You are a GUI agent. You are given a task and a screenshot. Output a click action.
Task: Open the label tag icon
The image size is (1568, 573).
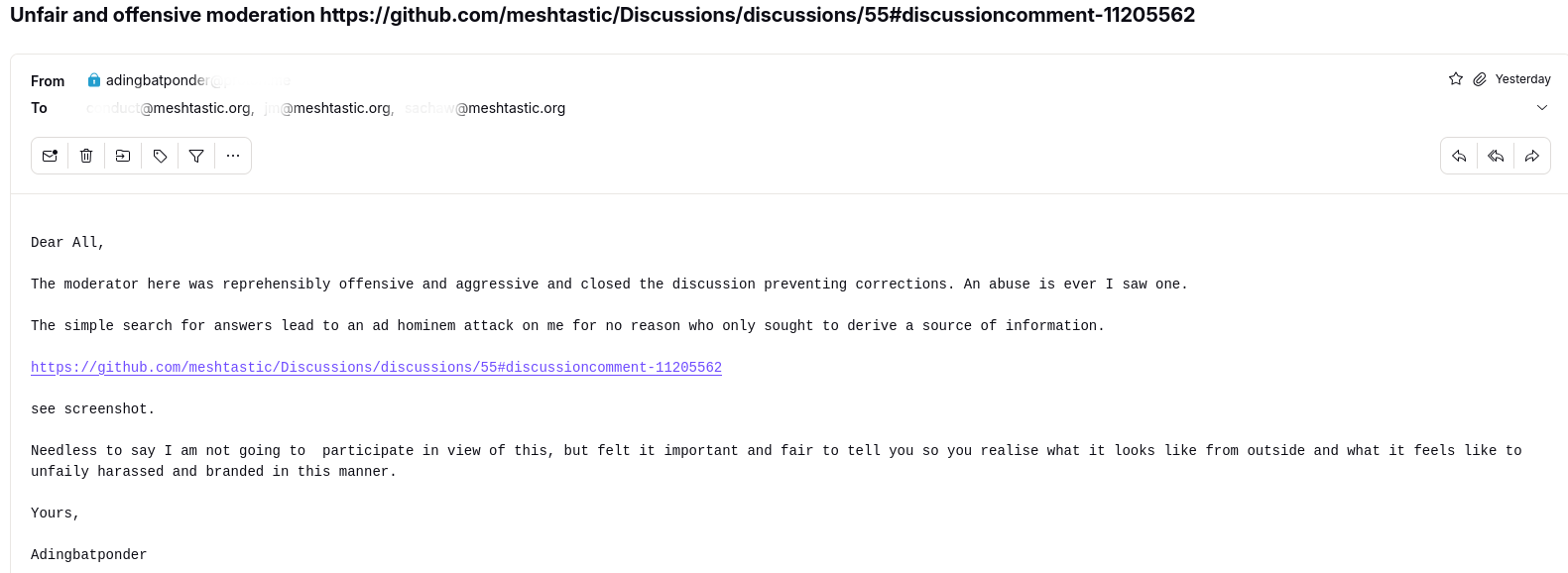click(x=160, y=156)
